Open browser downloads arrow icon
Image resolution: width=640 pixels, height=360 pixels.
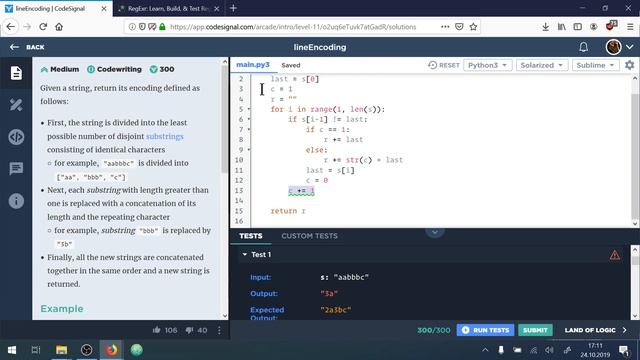coord(545,27)
